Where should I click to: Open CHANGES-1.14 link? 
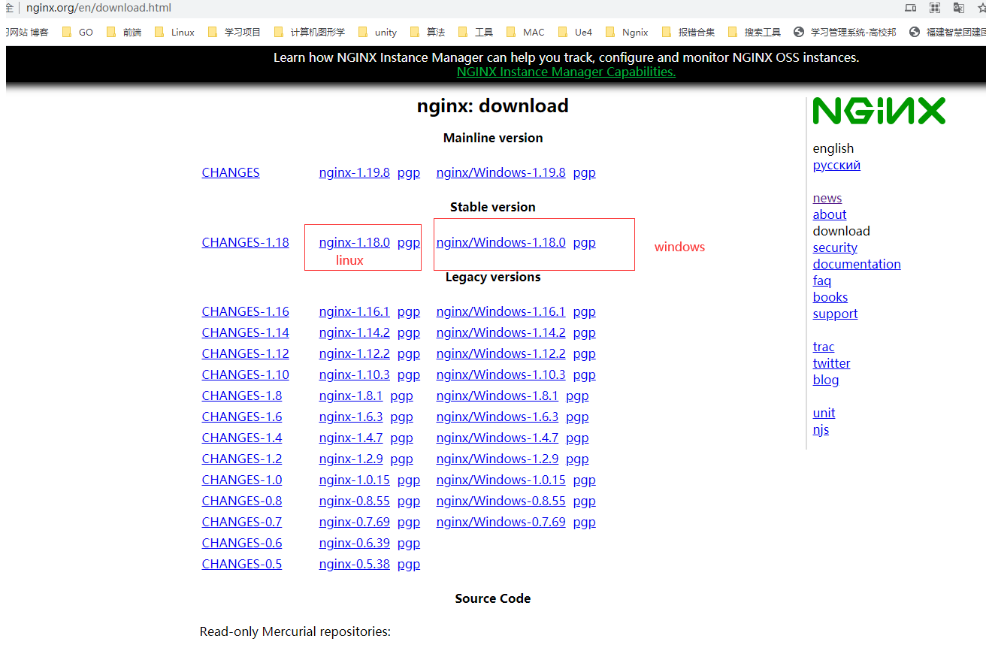point(245,333)
